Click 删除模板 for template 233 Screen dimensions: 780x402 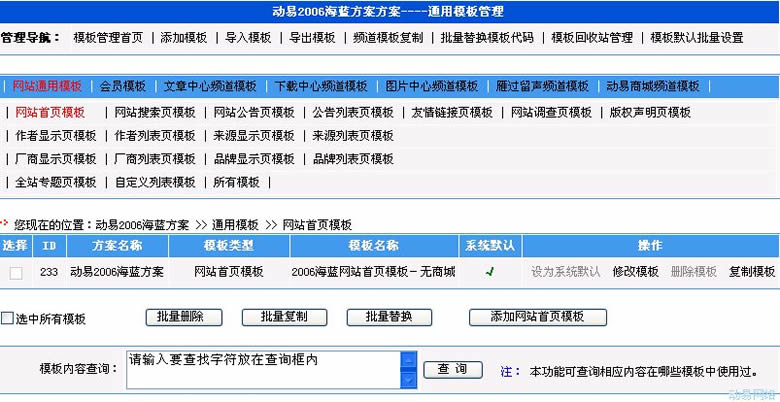coord(694,272)
